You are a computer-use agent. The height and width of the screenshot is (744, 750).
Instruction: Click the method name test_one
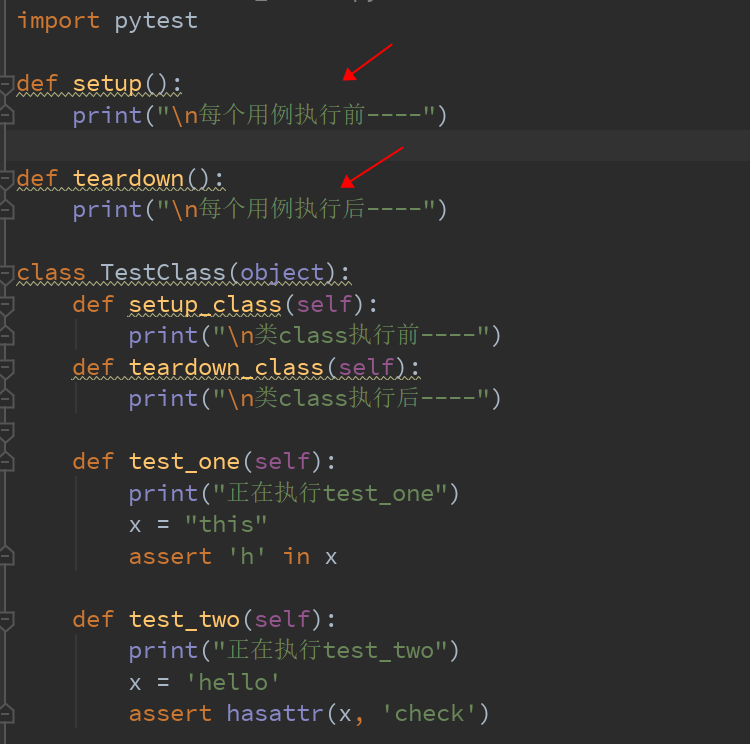184,462
